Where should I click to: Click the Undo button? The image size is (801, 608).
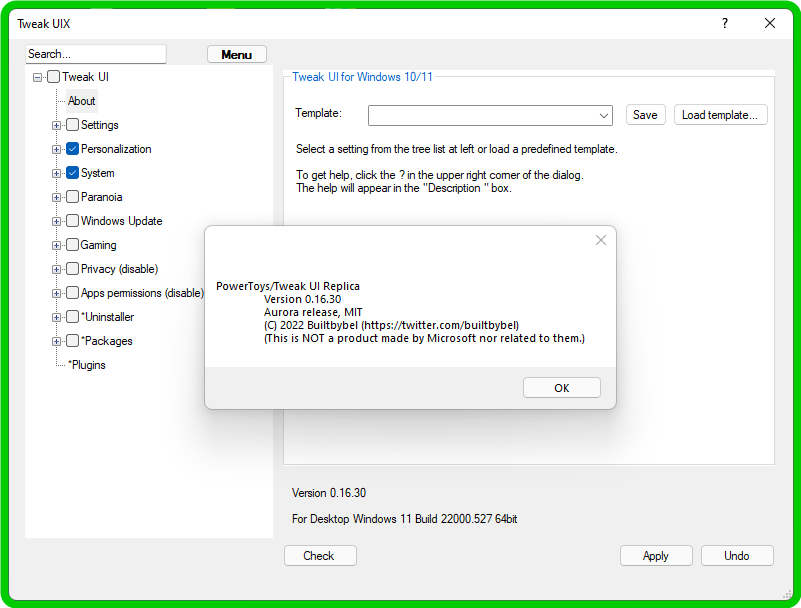click(x=737, y=556)
